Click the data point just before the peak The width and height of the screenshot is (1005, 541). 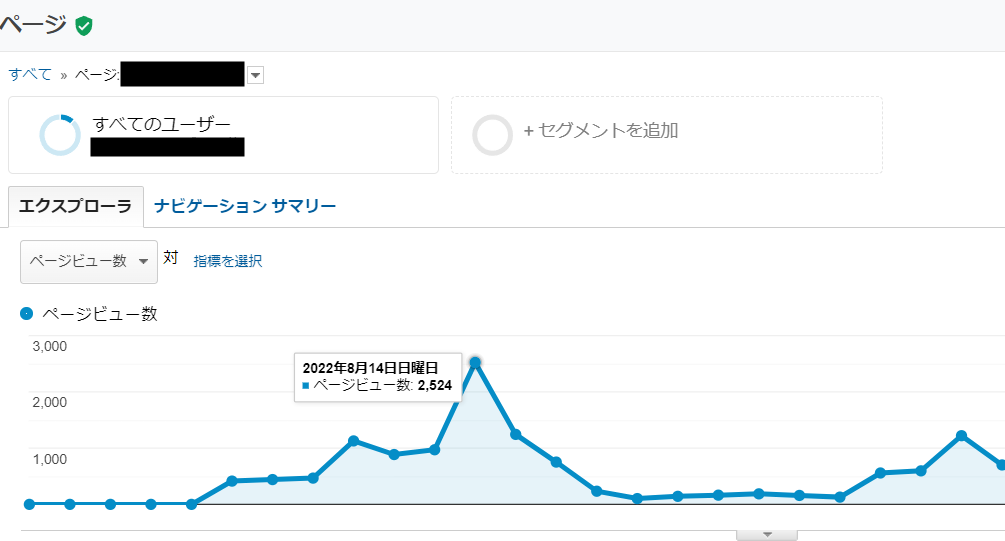point(435,449)
